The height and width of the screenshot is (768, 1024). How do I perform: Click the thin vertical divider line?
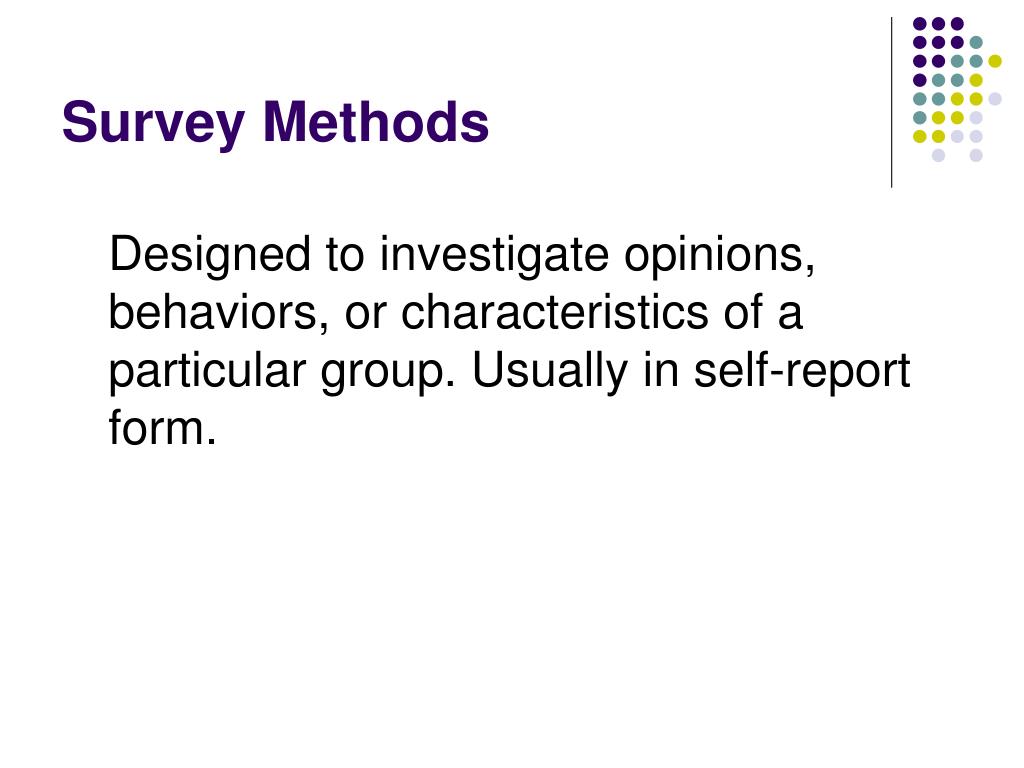[x=891, y=103]
